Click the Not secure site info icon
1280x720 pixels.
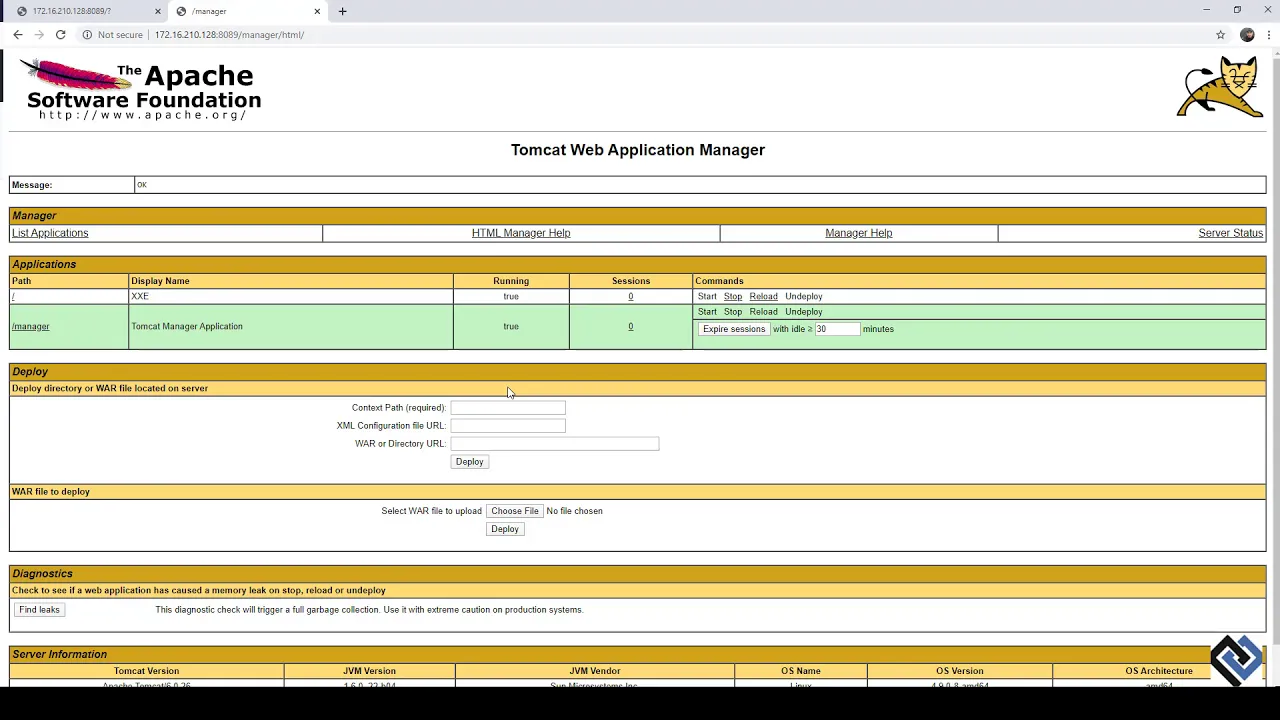click(x=87, y=35)
